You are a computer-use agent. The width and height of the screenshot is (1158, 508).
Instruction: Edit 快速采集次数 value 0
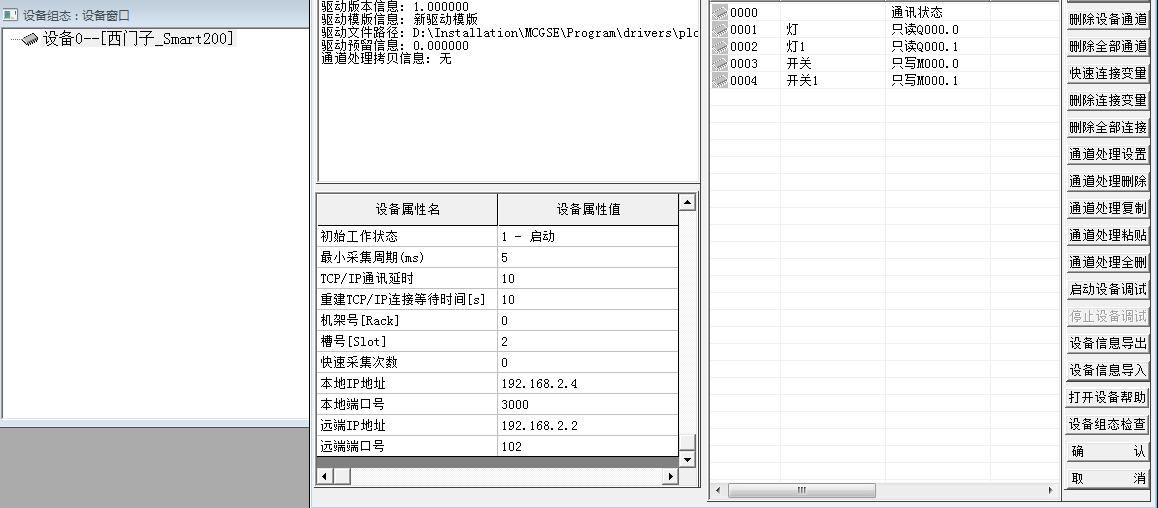pyautogui.click(x=588, y=363)
